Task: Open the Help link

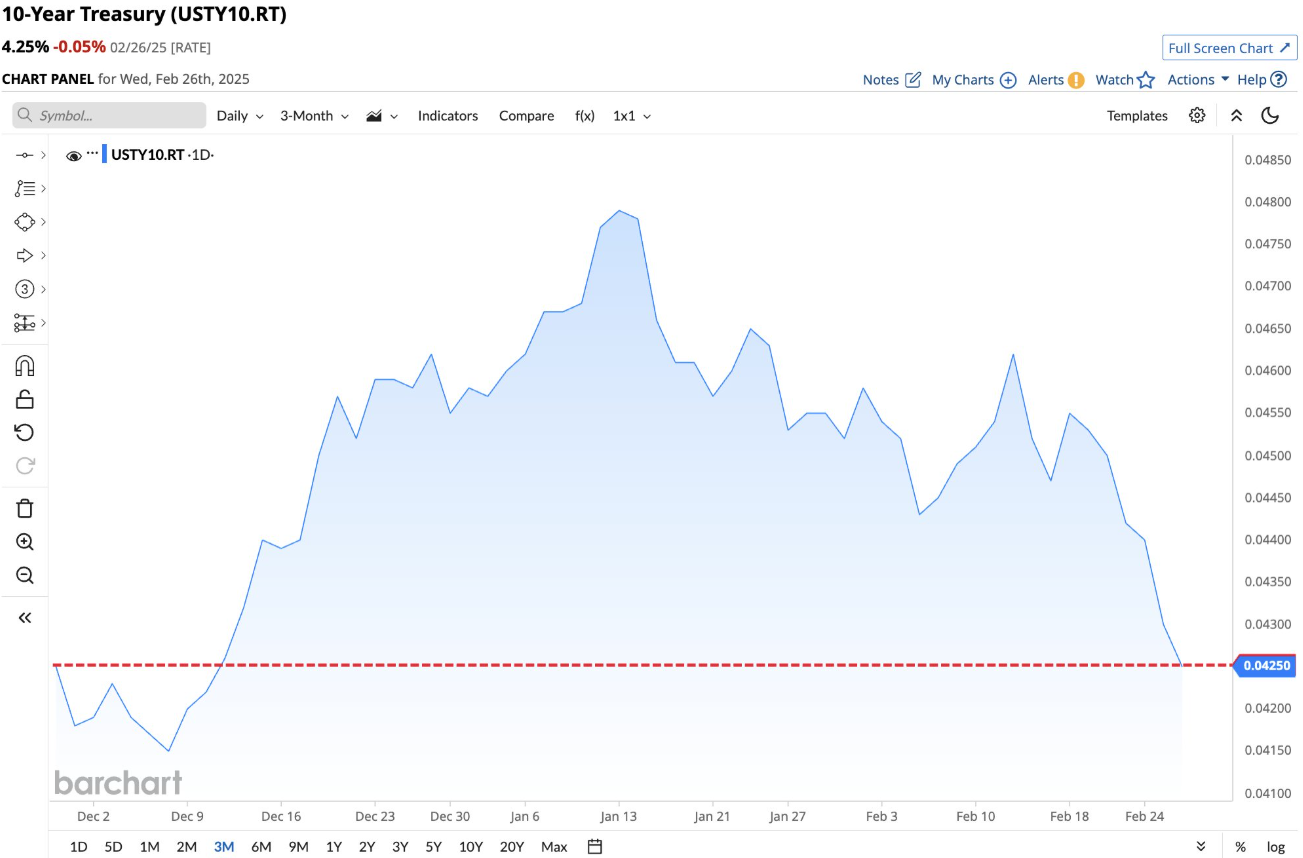Action: [x=1262, y=80]
